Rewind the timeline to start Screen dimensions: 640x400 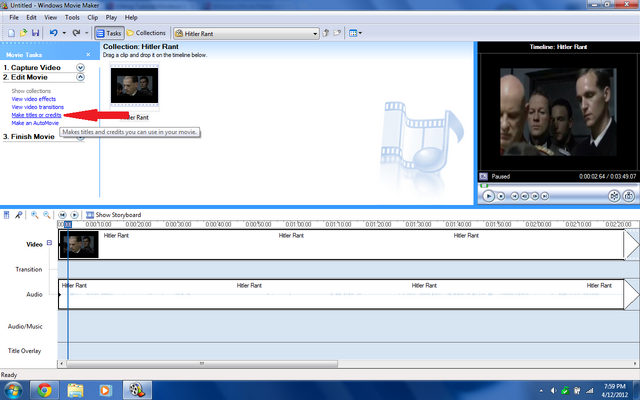62,215
